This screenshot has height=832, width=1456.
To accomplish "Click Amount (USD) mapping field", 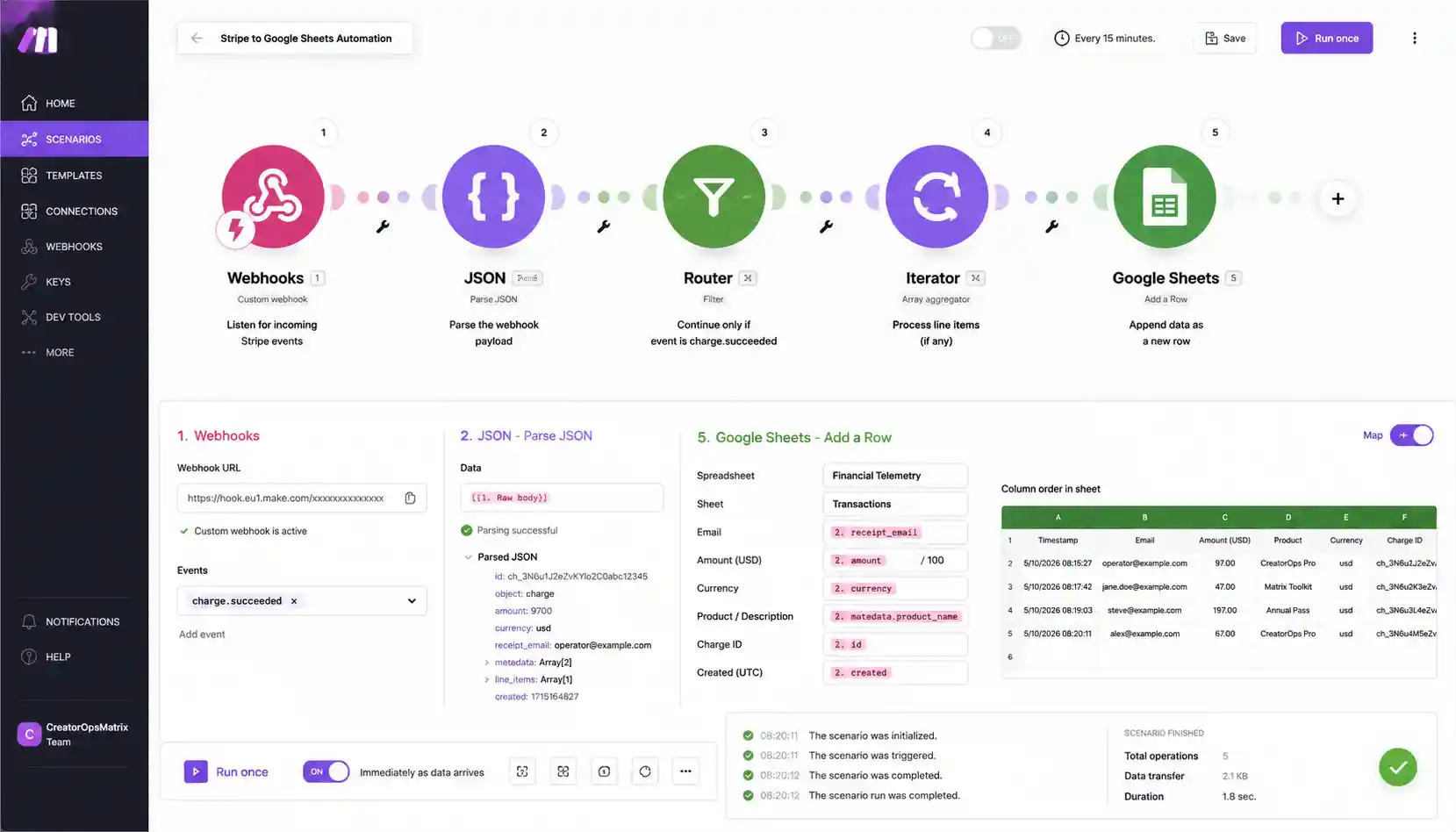I will pyautogui.click(x=895, y=560).
